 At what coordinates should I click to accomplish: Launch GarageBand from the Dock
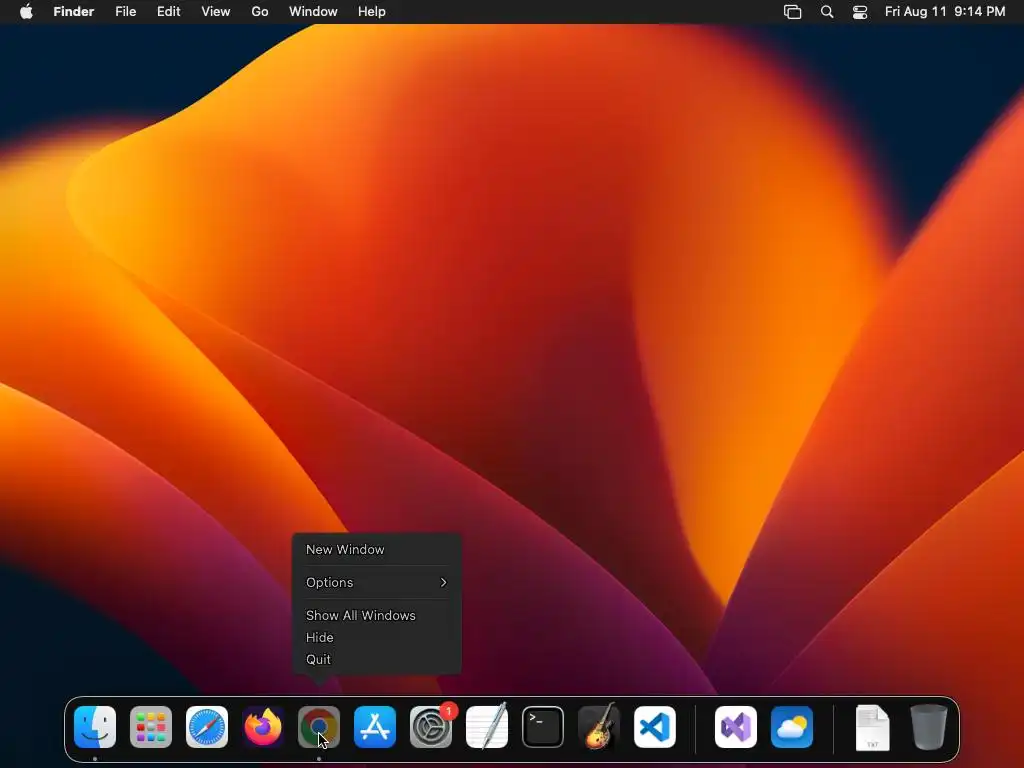[x=599, y=727]
